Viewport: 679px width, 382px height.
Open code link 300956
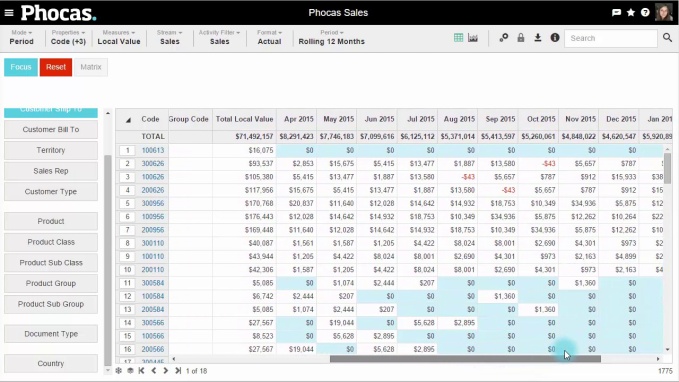tap(153, 204)
